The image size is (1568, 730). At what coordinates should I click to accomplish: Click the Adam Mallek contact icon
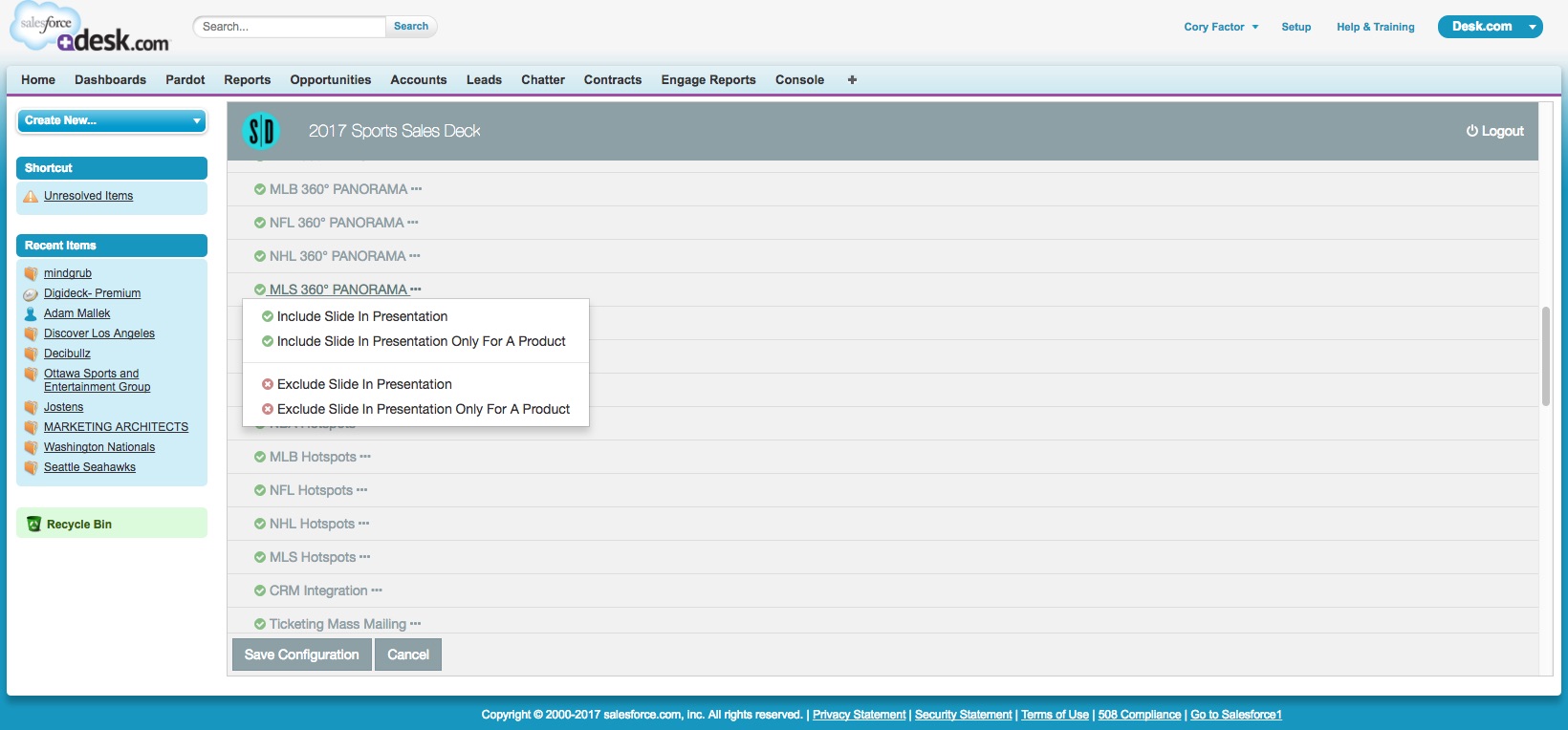[x=31, y=313]
